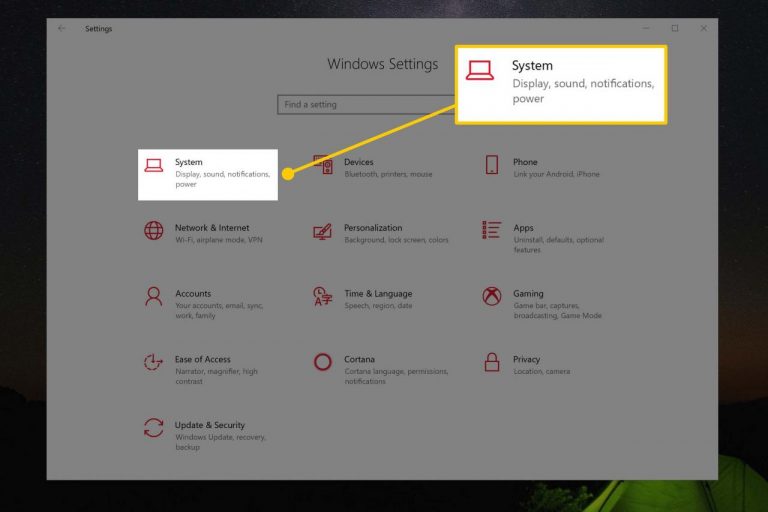Minimize the Settings window
This screenshot has width=768, height=512.
point(646,28)
